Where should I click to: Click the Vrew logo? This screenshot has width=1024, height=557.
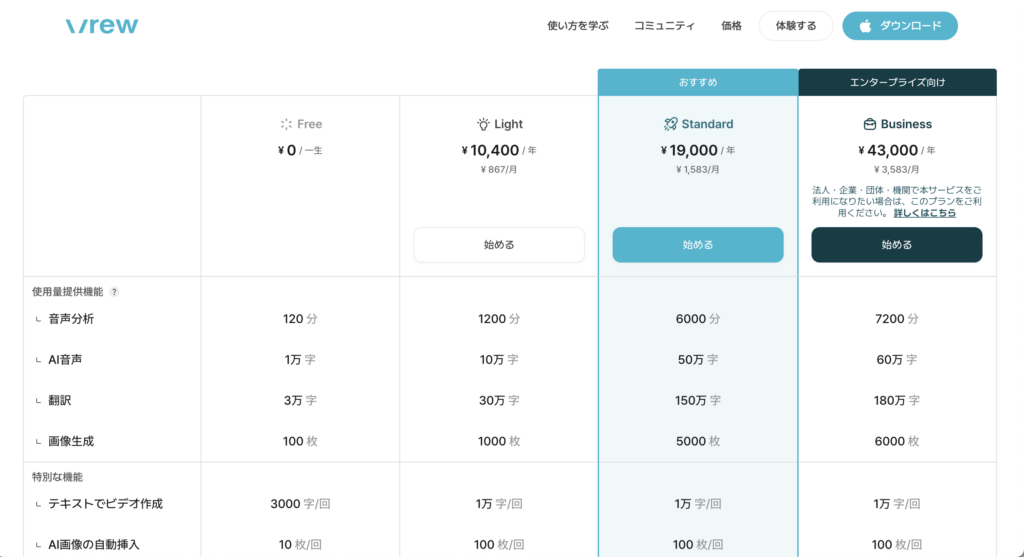pos(102,26)
